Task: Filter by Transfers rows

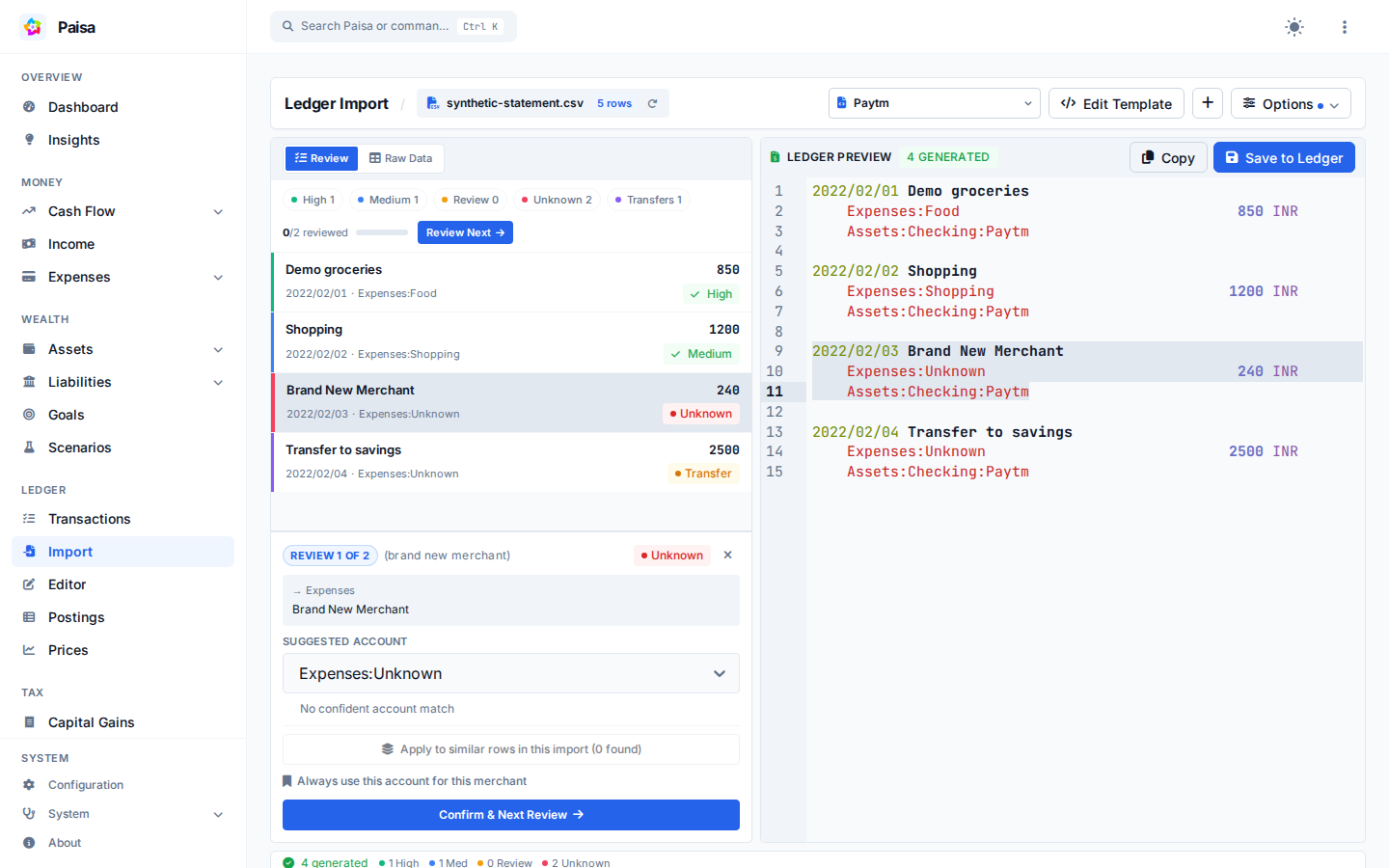Action: [x=648, y=200]
